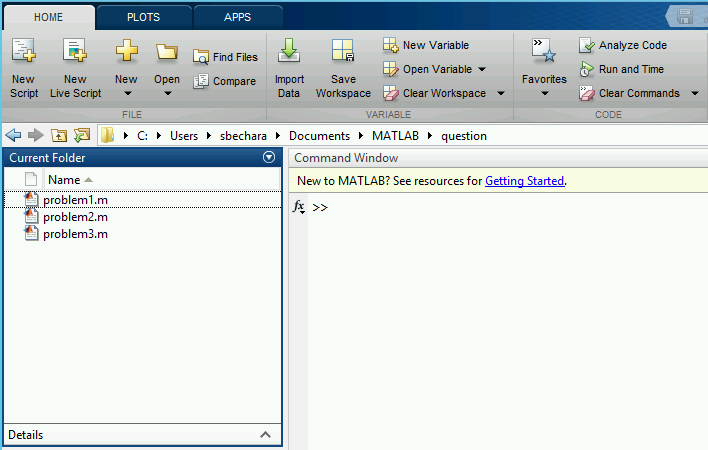Expand the path arrow after Documents
Viewport: 708px width, 450px height.
[x=361, y=135]
